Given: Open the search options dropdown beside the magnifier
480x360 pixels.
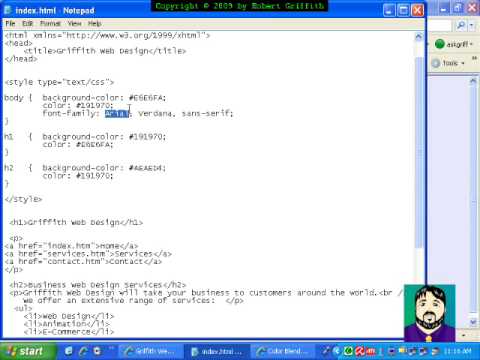Looking at the screenshot, I should 471,25.
